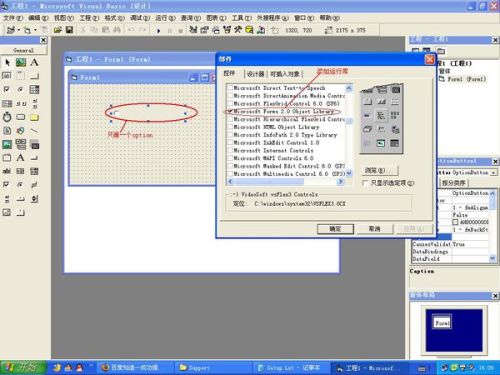Screen dimensions: 500x375
Task: Click the components list scroll-down arrow
Action: (x=349, y=173)
